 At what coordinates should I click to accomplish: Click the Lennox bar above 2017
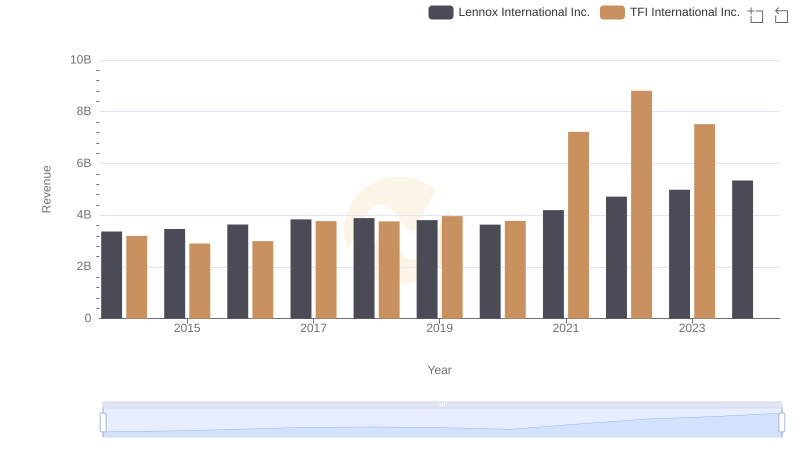[301, 269]
